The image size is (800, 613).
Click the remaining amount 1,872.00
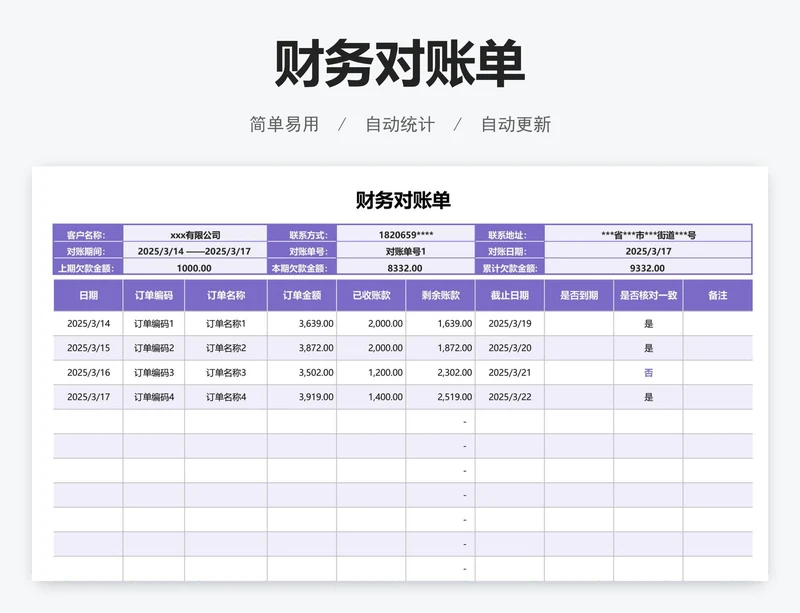pos(440,348)
